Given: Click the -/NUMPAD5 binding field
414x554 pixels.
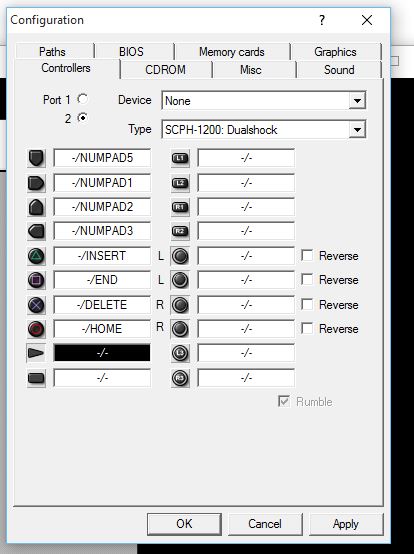Looking at the screenshot, I should click(x=102, y=158).
